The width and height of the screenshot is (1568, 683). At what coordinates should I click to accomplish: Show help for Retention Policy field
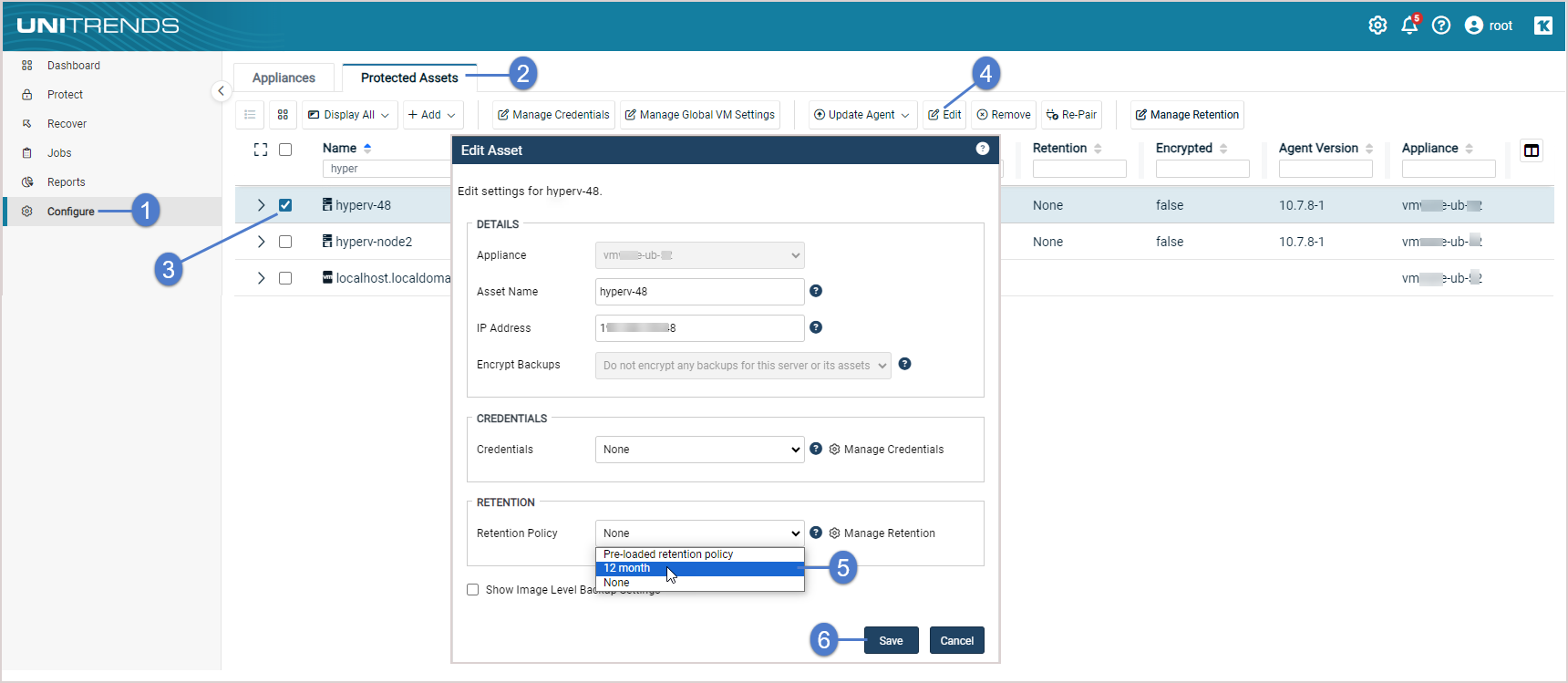[x=816, y=533]
